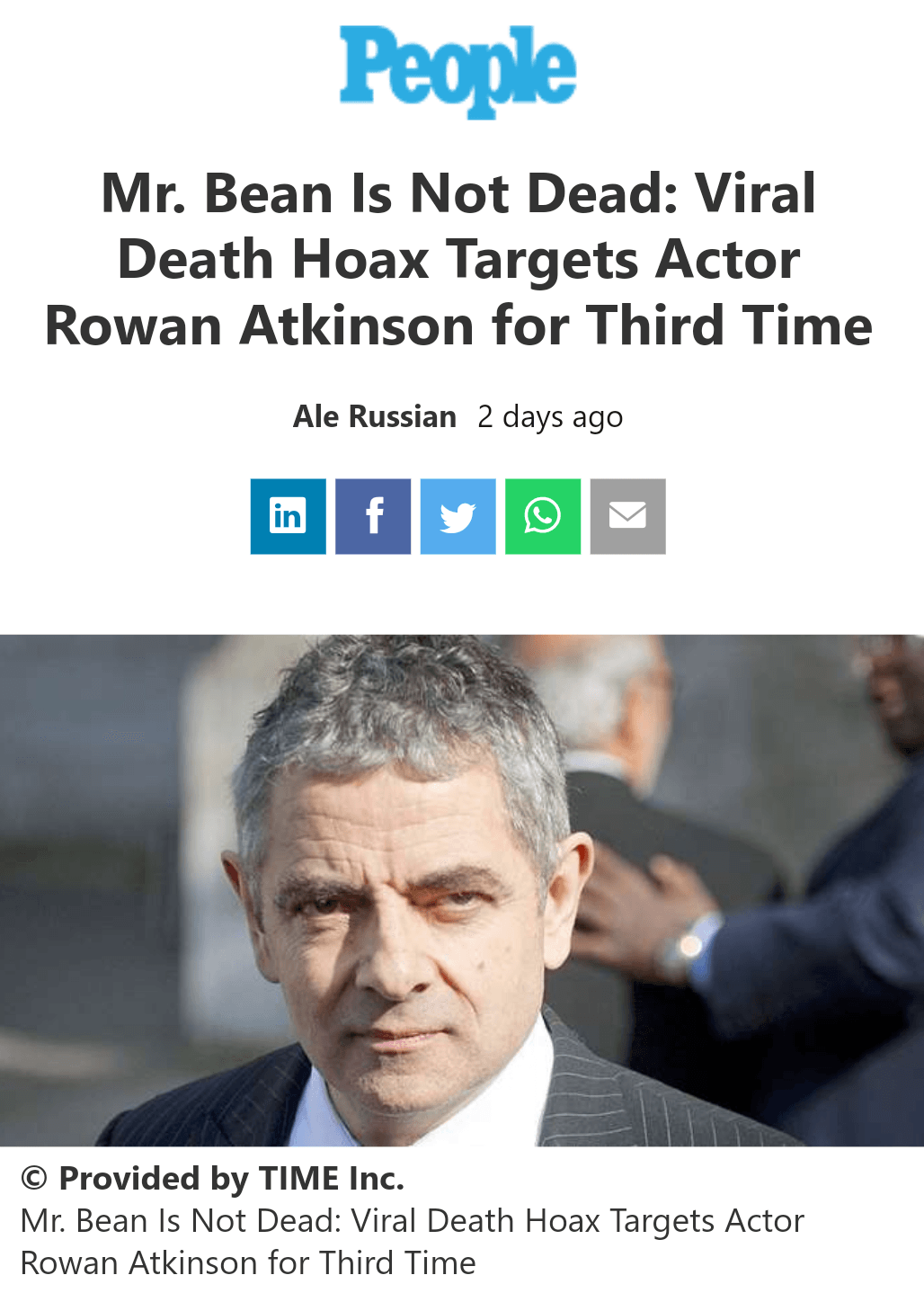The image size is (924, 1293).
Task: Click 'TIME Inc.' in the photo credit
Action: coord(332,1178)
